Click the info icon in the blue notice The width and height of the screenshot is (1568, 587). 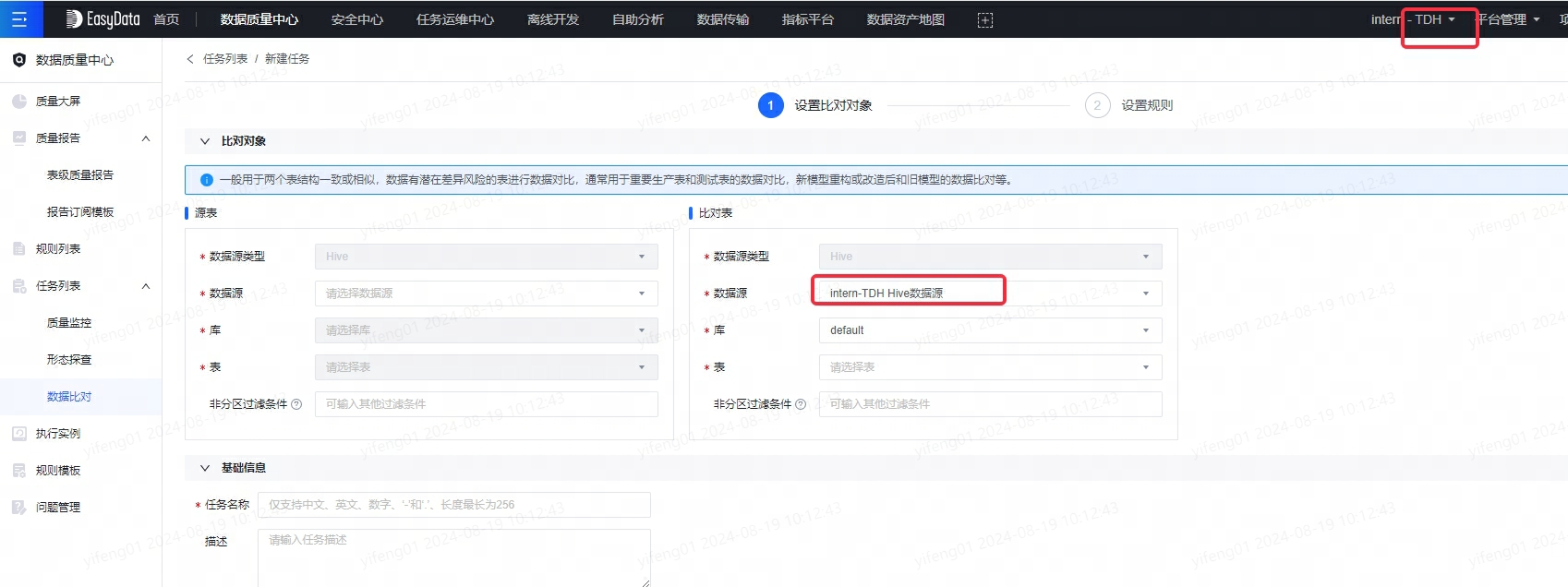pos(207,180)
